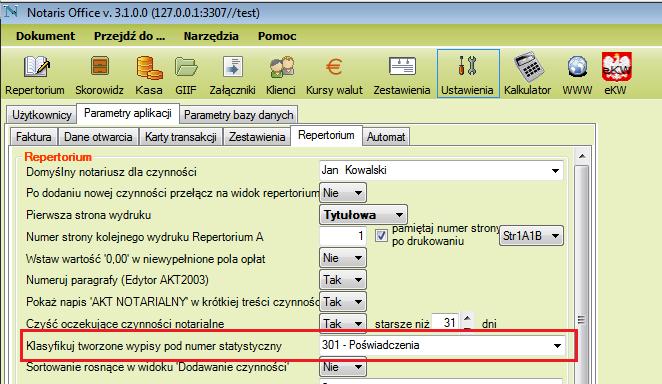Open the Przejdź do ... menu

pyautogui.click(x=129, y=36)
